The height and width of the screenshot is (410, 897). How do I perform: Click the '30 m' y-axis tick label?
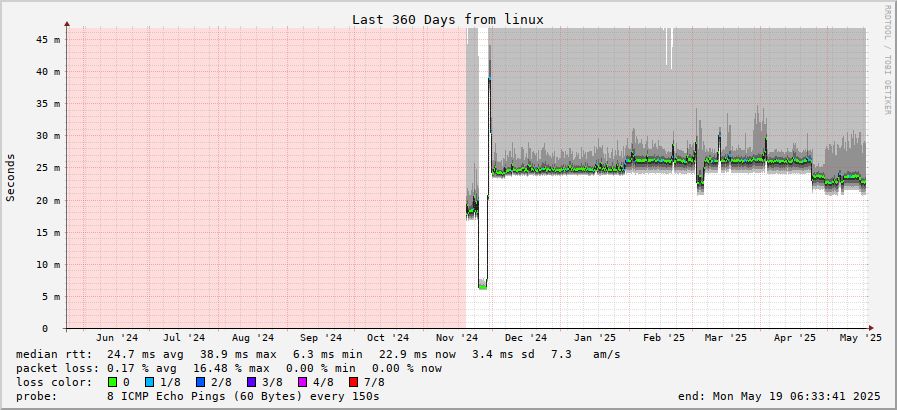click(x=49, y=136)
